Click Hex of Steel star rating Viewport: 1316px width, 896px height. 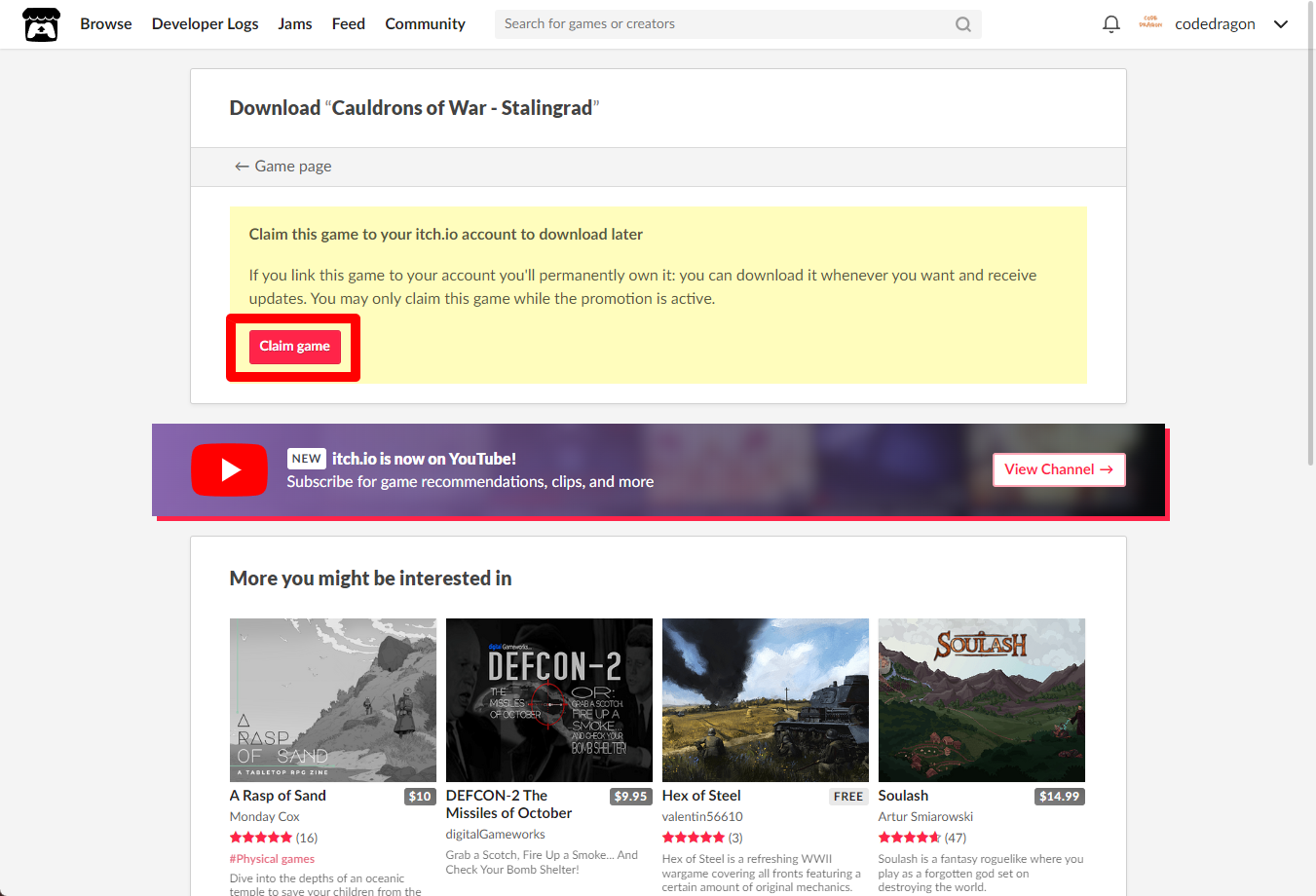click(x=694, y=838)
